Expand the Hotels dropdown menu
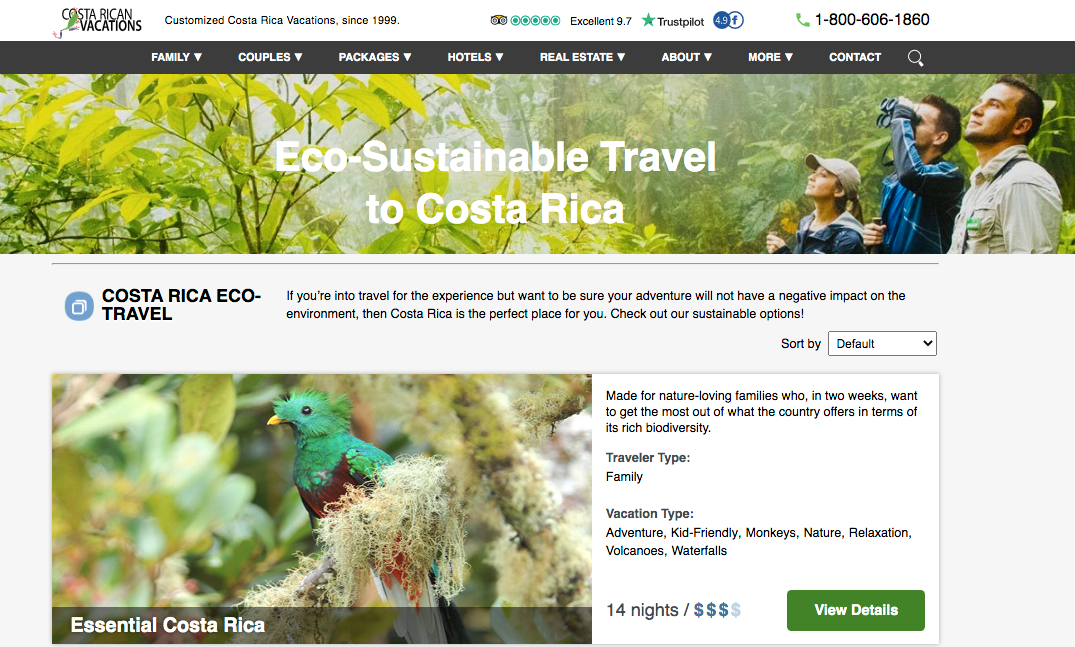This screenshot has height=647, width=1075. 476,57
